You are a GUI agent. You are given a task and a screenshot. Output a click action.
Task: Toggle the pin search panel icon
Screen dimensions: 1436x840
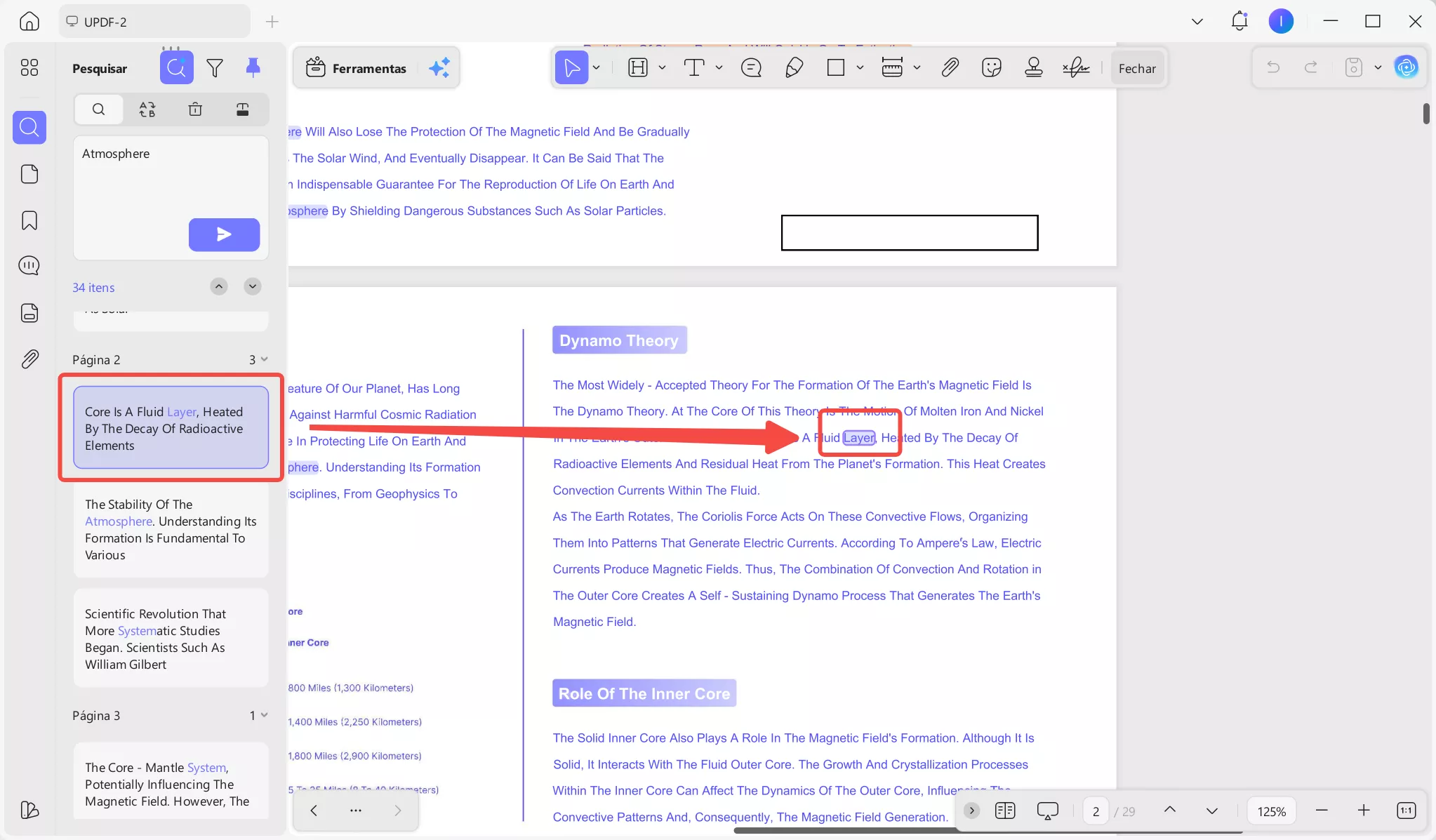[x=253, y=67]
